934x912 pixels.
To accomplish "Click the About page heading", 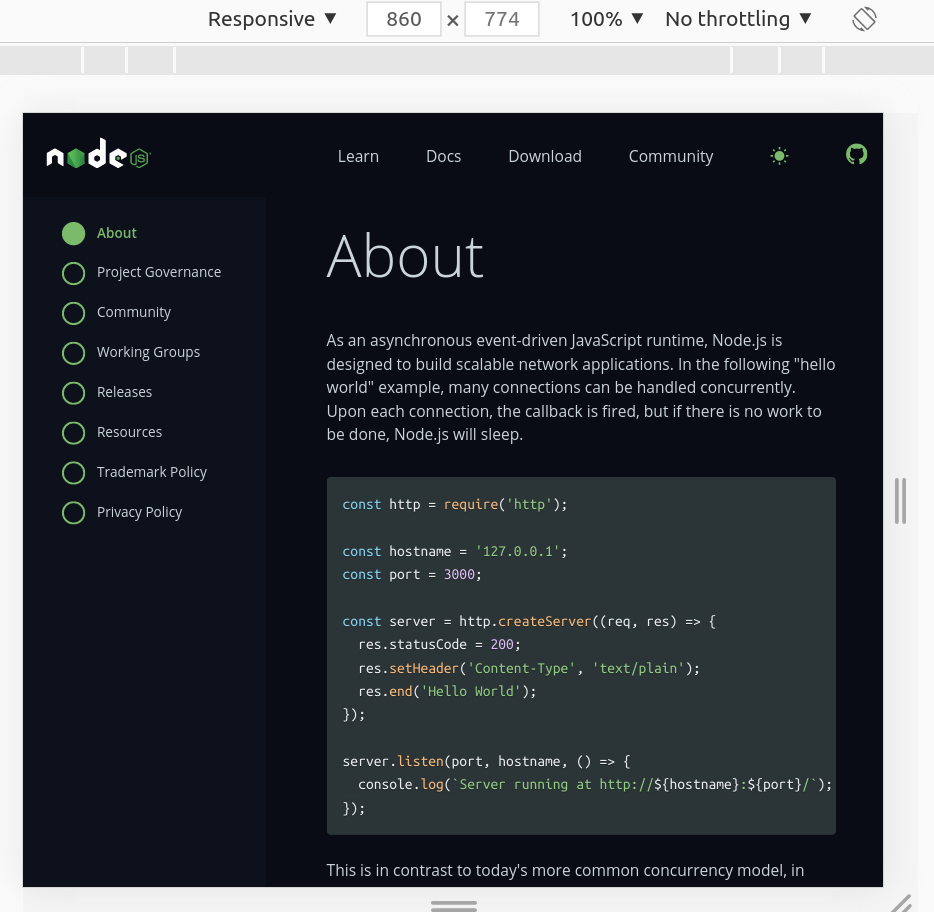I will 405,257.
